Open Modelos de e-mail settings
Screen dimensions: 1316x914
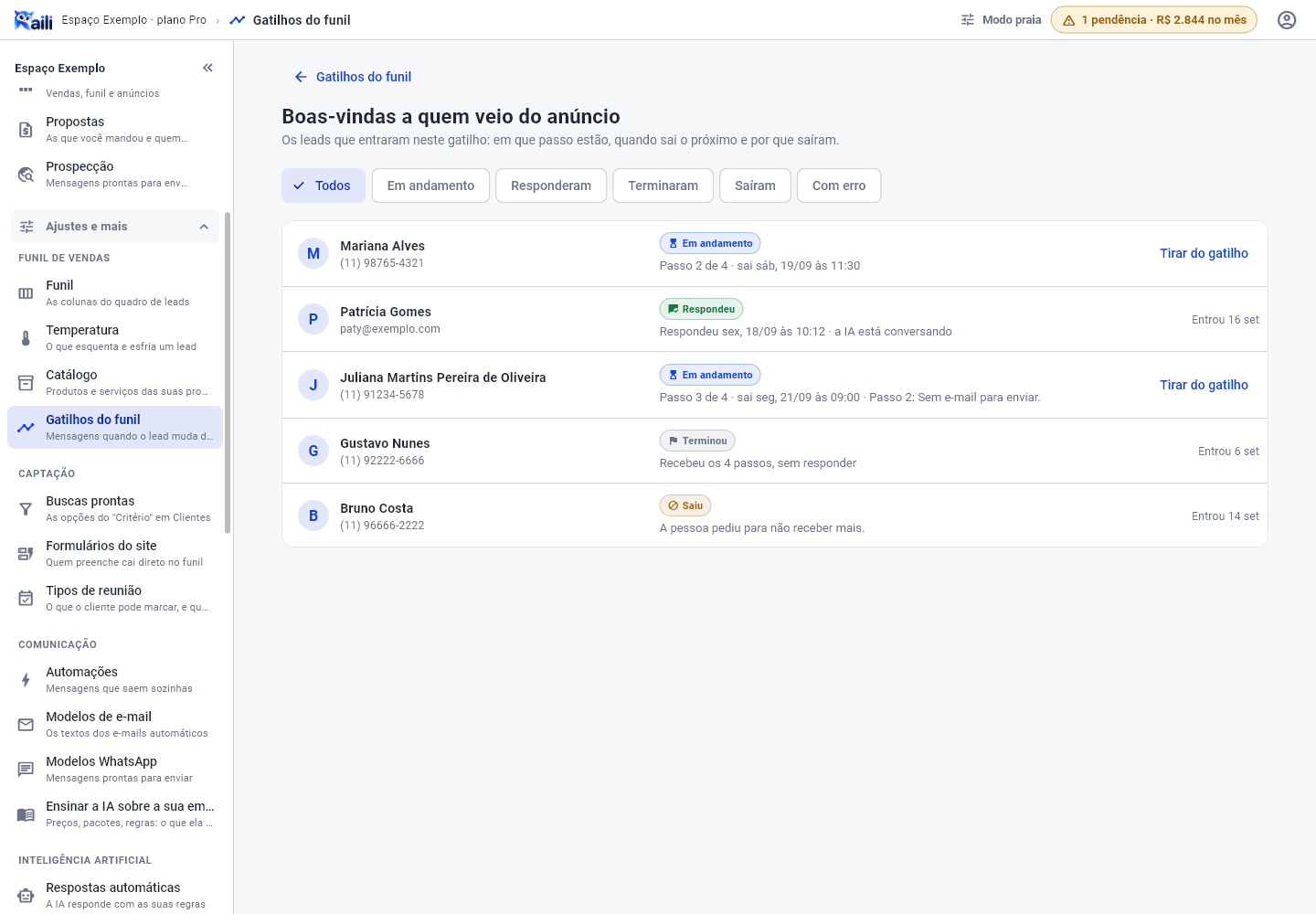[115, 724]
